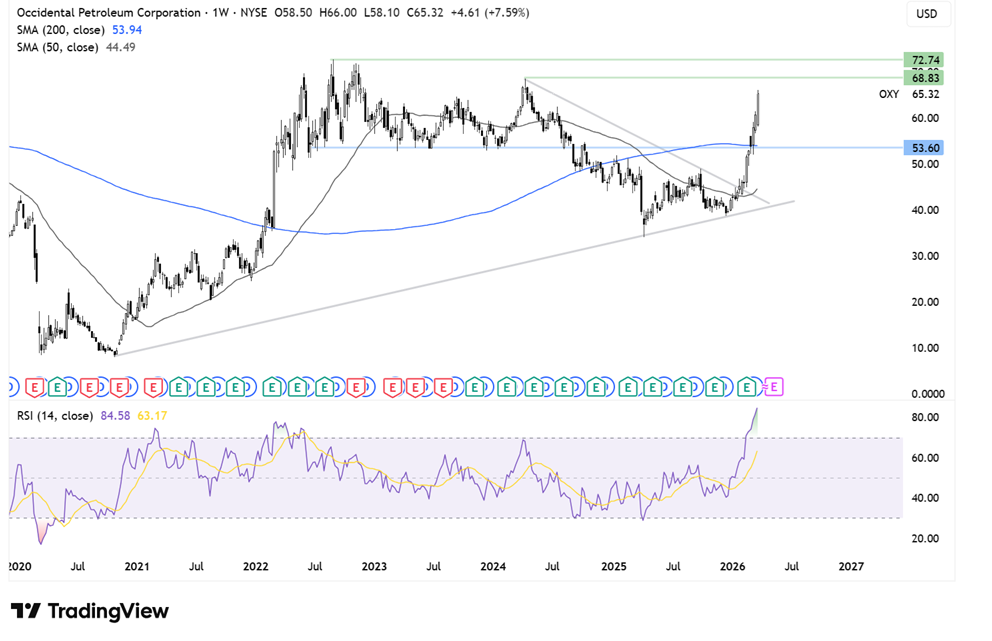
Task: Select the SMA (200, close) indicator legend
Action: click(61, 30)
